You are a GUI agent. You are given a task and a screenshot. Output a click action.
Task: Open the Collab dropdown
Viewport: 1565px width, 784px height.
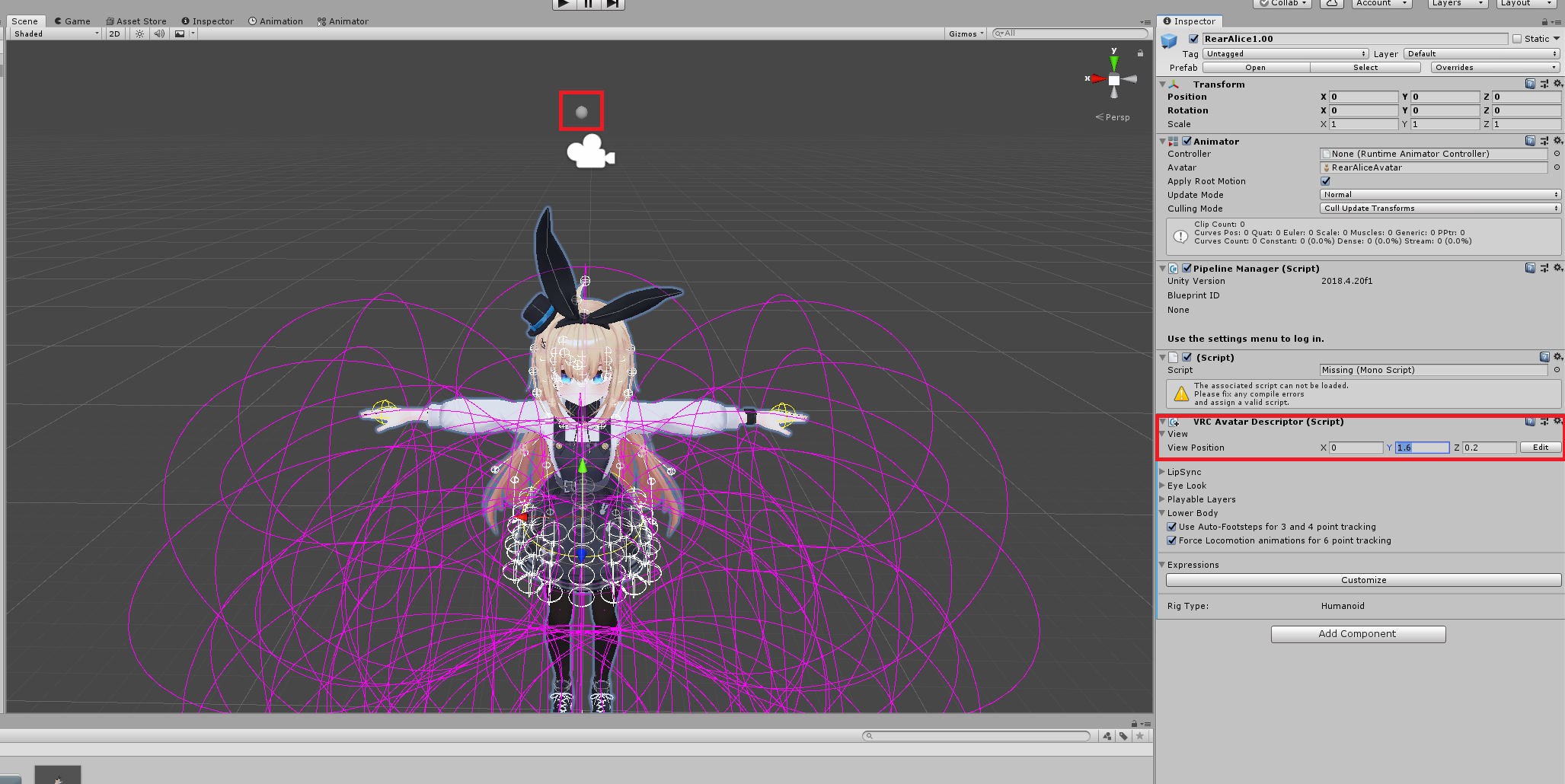1283,4
